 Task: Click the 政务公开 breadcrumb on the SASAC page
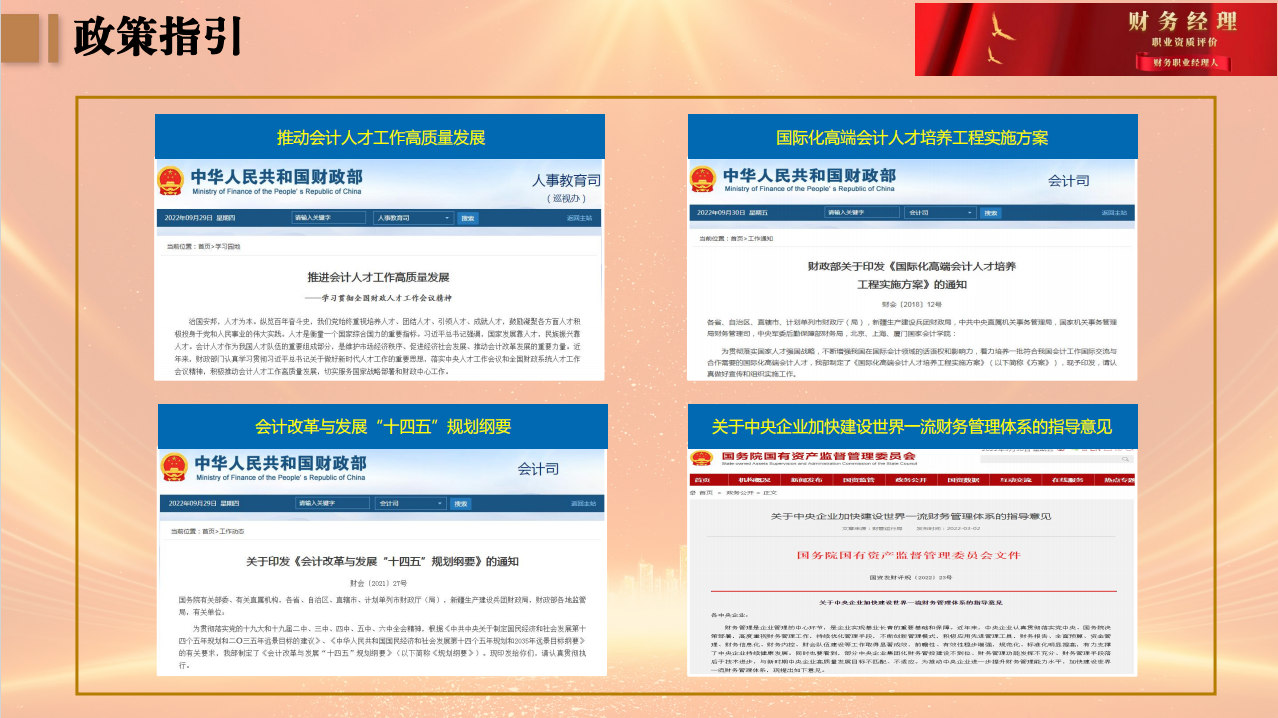click(739, 493)
